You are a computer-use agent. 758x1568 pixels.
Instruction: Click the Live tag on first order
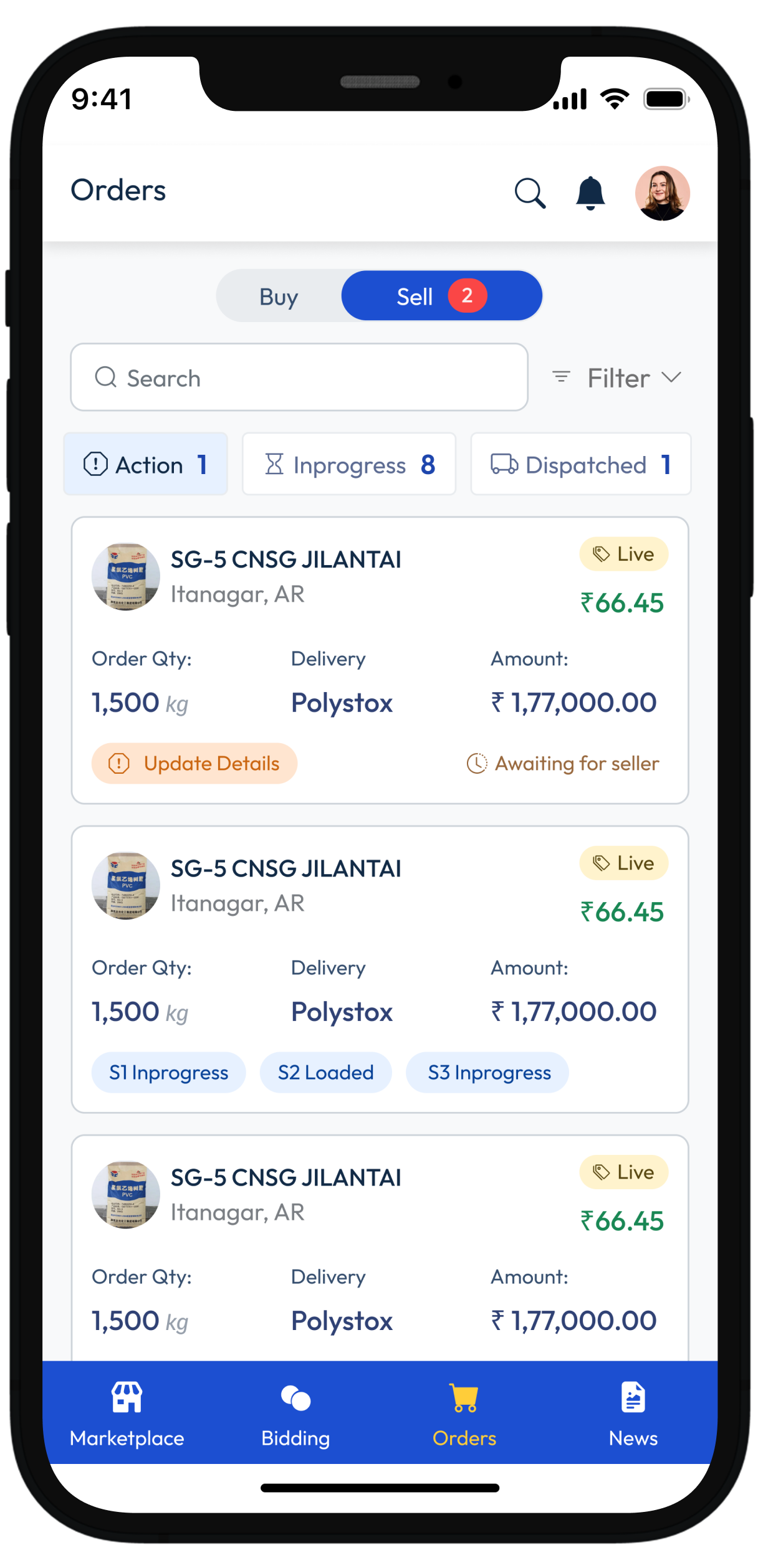point(623,554)
